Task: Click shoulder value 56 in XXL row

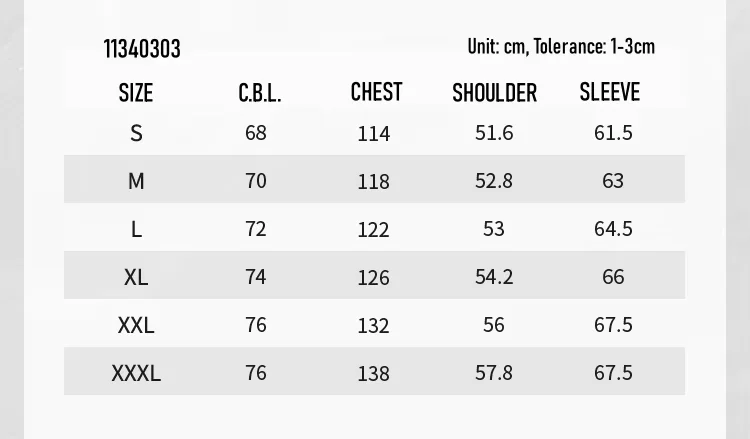Action: (x=494, y=325)
